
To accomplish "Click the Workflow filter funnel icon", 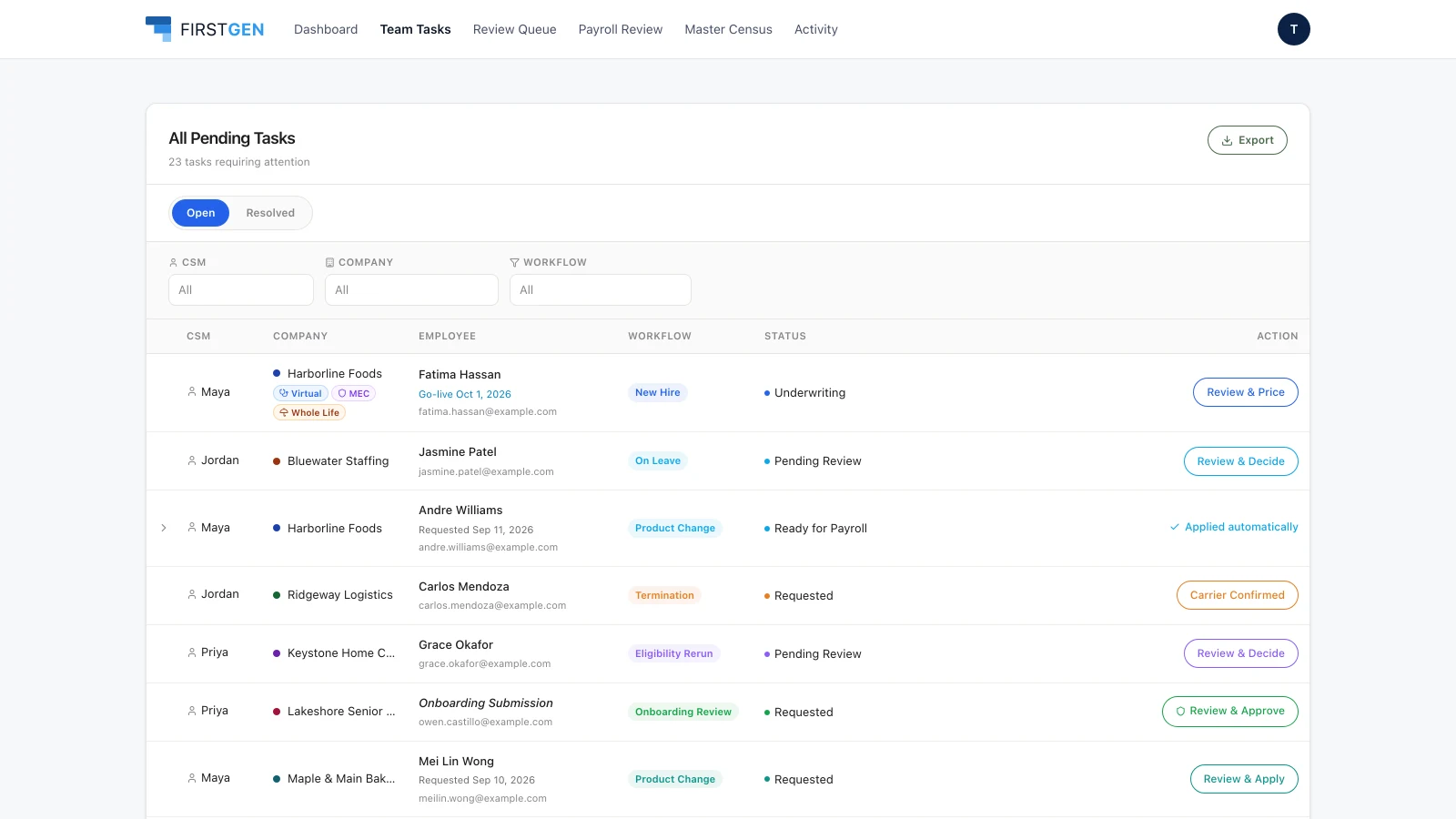I will click(514, 262).
